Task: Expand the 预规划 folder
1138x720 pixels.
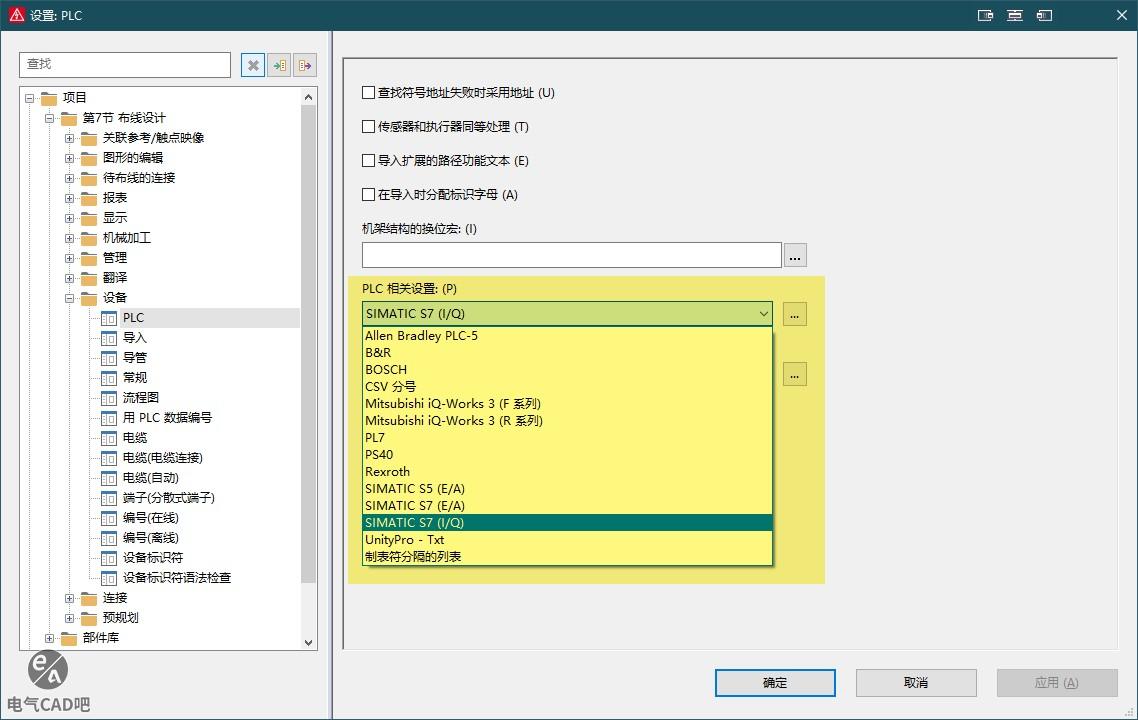Action: click(x=70, y=618)
